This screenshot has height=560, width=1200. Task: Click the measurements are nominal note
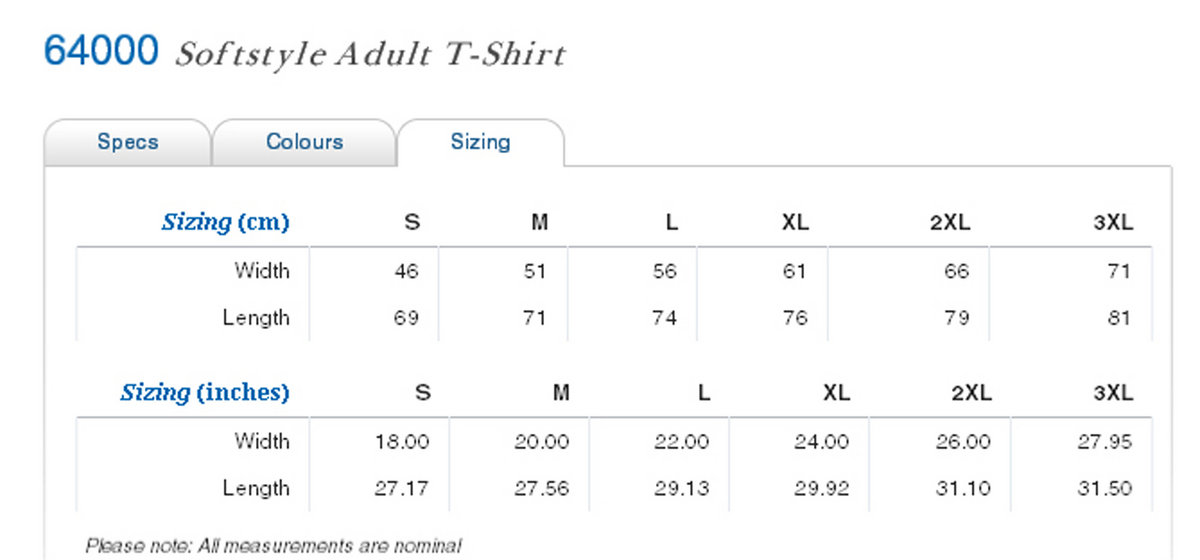pos(274,546)
